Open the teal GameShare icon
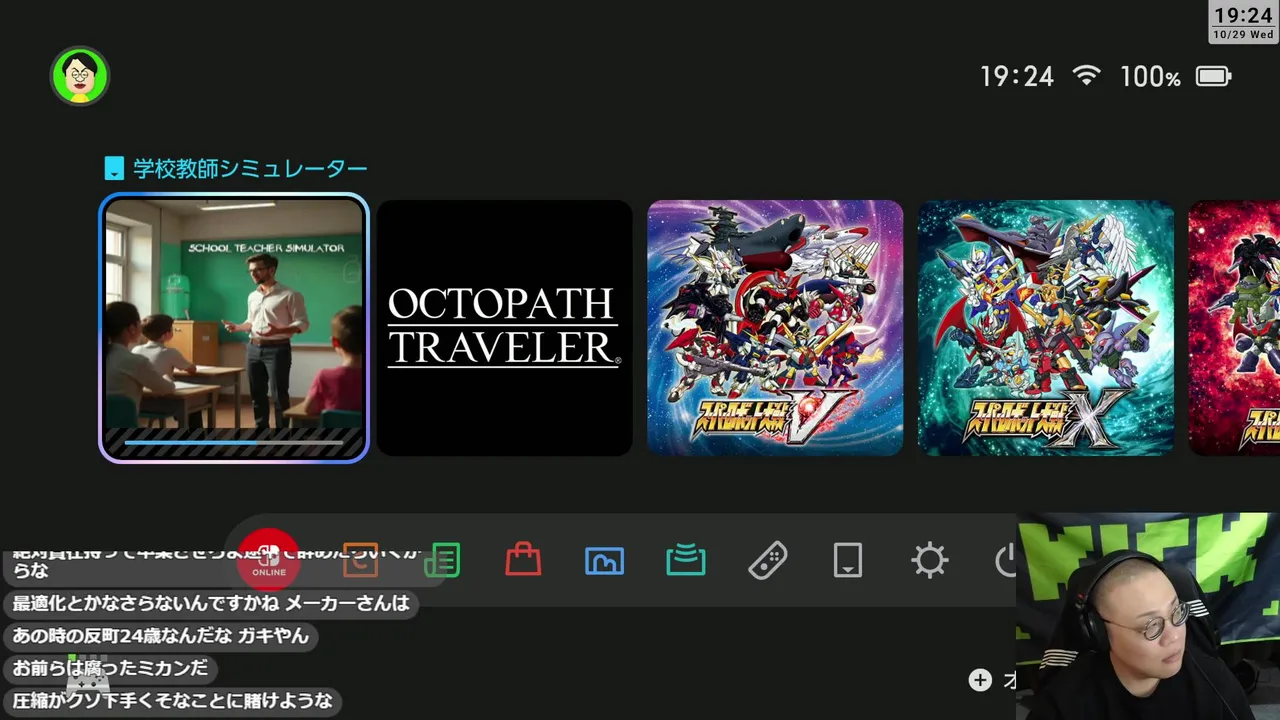 click(x=686, y=560)
